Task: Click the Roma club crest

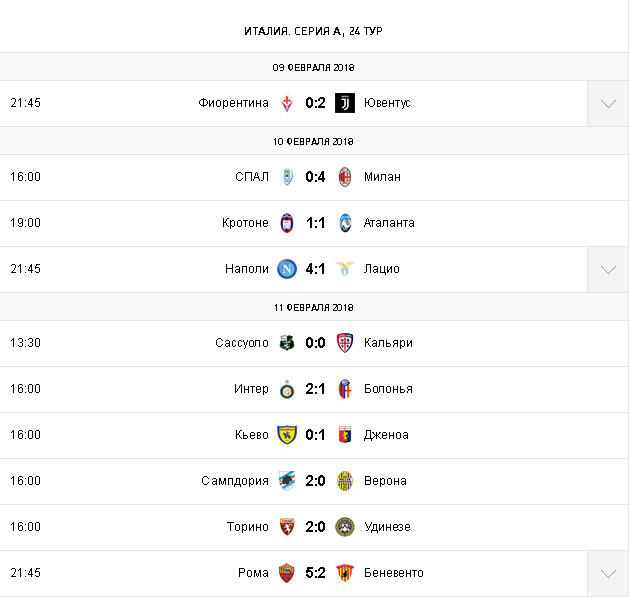Action: (287, 573)
